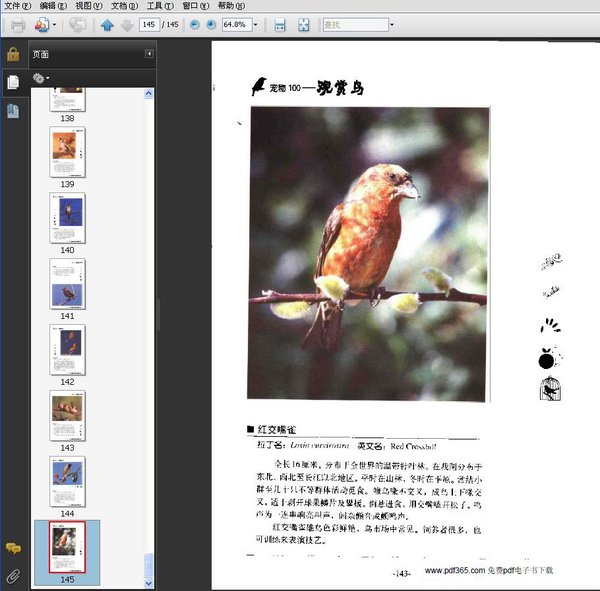Expand the arrow beside the collaboration icon

coord(54,25)
